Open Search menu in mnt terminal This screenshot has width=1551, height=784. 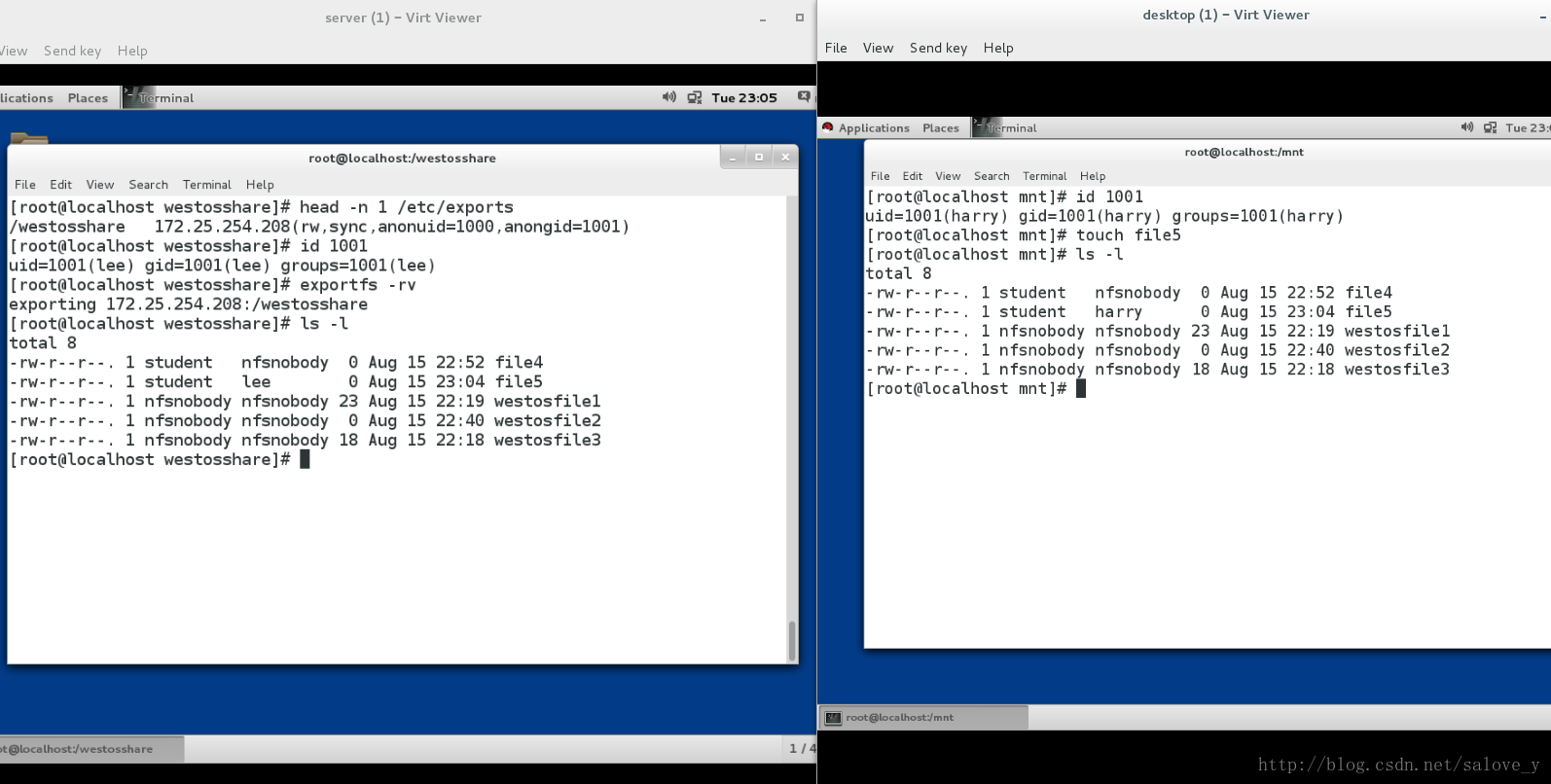click(992, 176)
